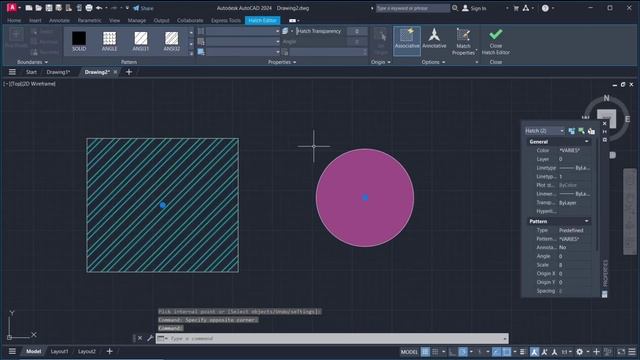This screenshot has height=360, width=640.
Task: Switch to Layout1 tab
Action: click(60, 351)
